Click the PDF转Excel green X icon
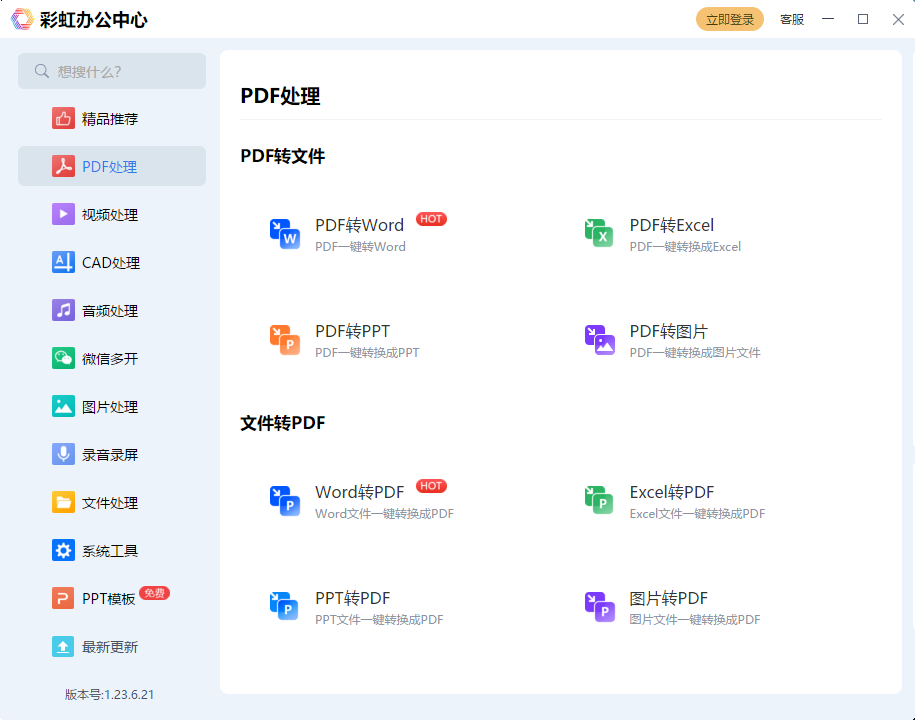This screenshot has height=720, width=915. pos(599,233)
